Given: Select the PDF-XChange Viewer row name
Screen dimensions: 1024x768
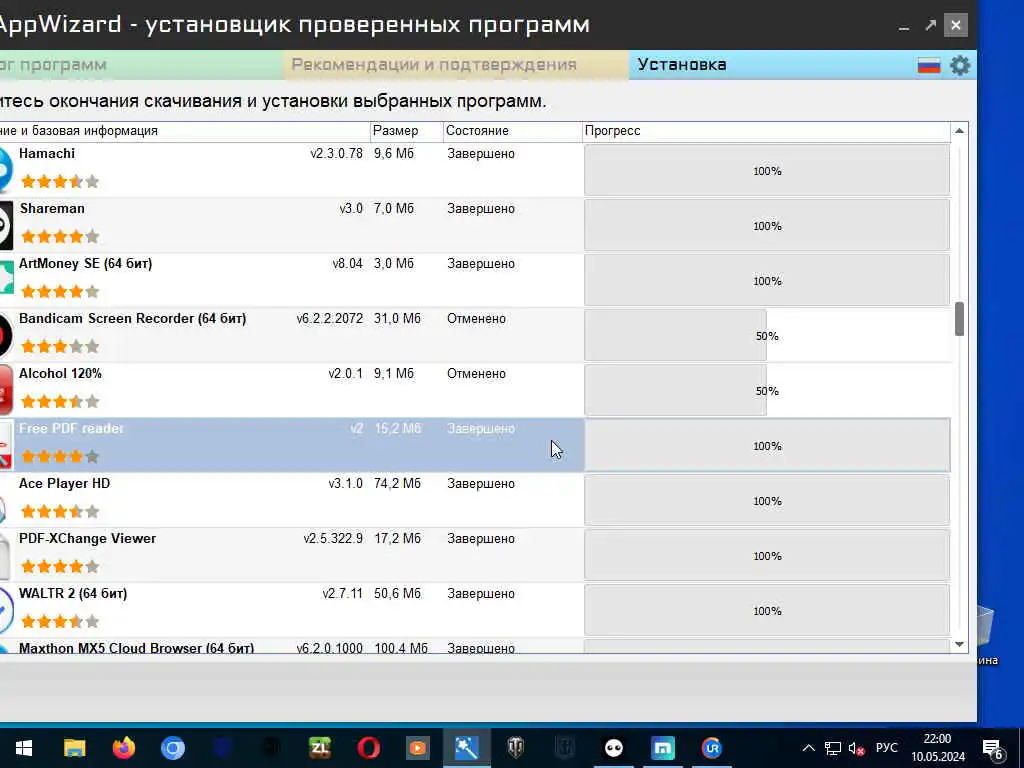Looking at the screenshot, I should 88,539.
